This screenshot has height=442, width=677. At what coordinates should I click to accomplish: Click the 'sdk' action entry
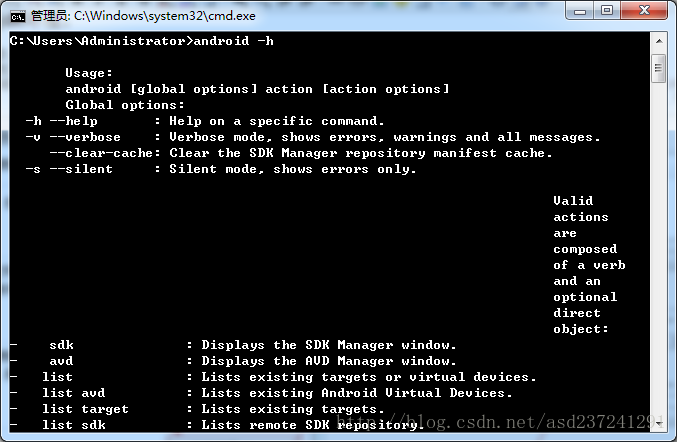(x=61, y=345)
